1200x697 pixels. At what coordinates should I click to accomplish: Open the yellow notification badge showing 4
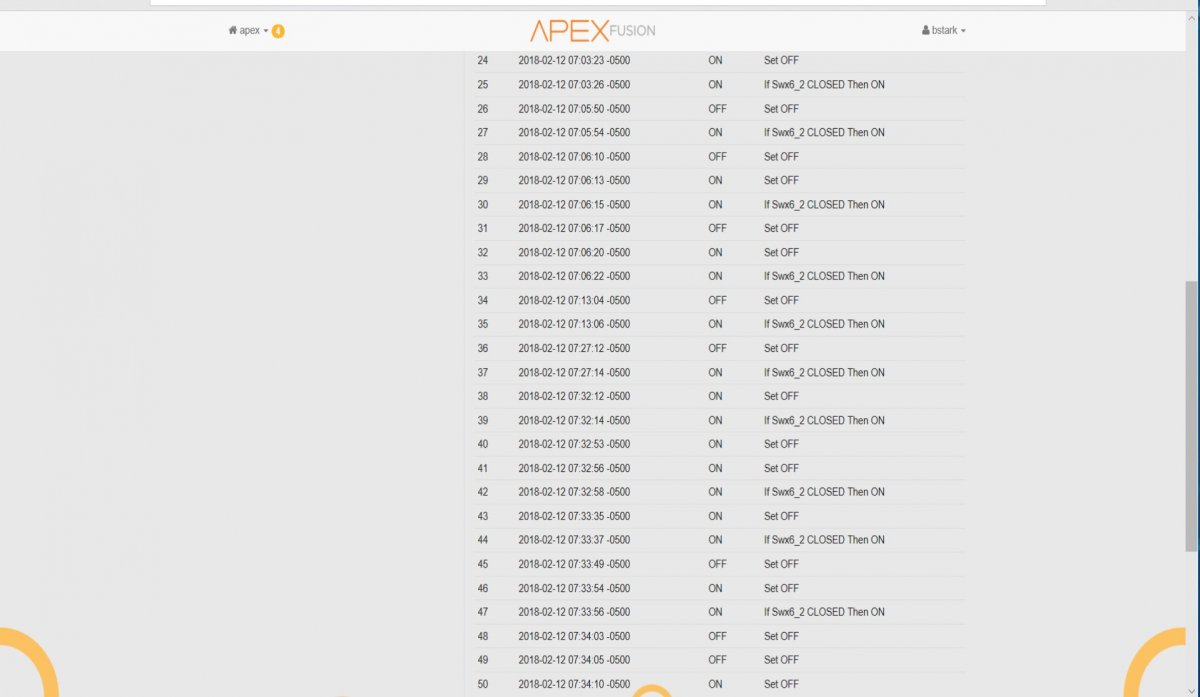click(278, 31)
